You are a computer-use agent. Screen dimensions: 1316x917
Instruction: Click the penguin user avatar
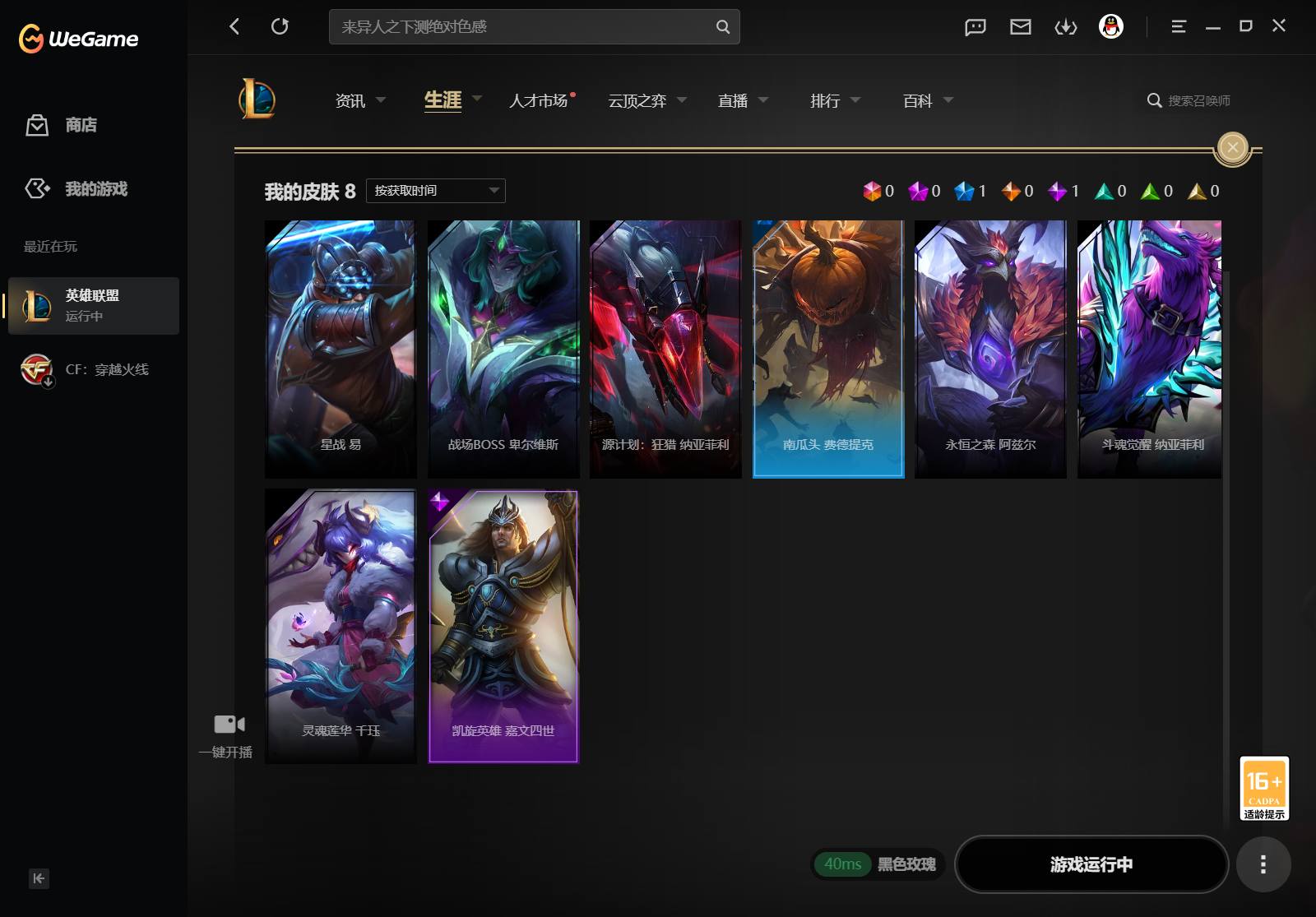tap(1111, 26)
